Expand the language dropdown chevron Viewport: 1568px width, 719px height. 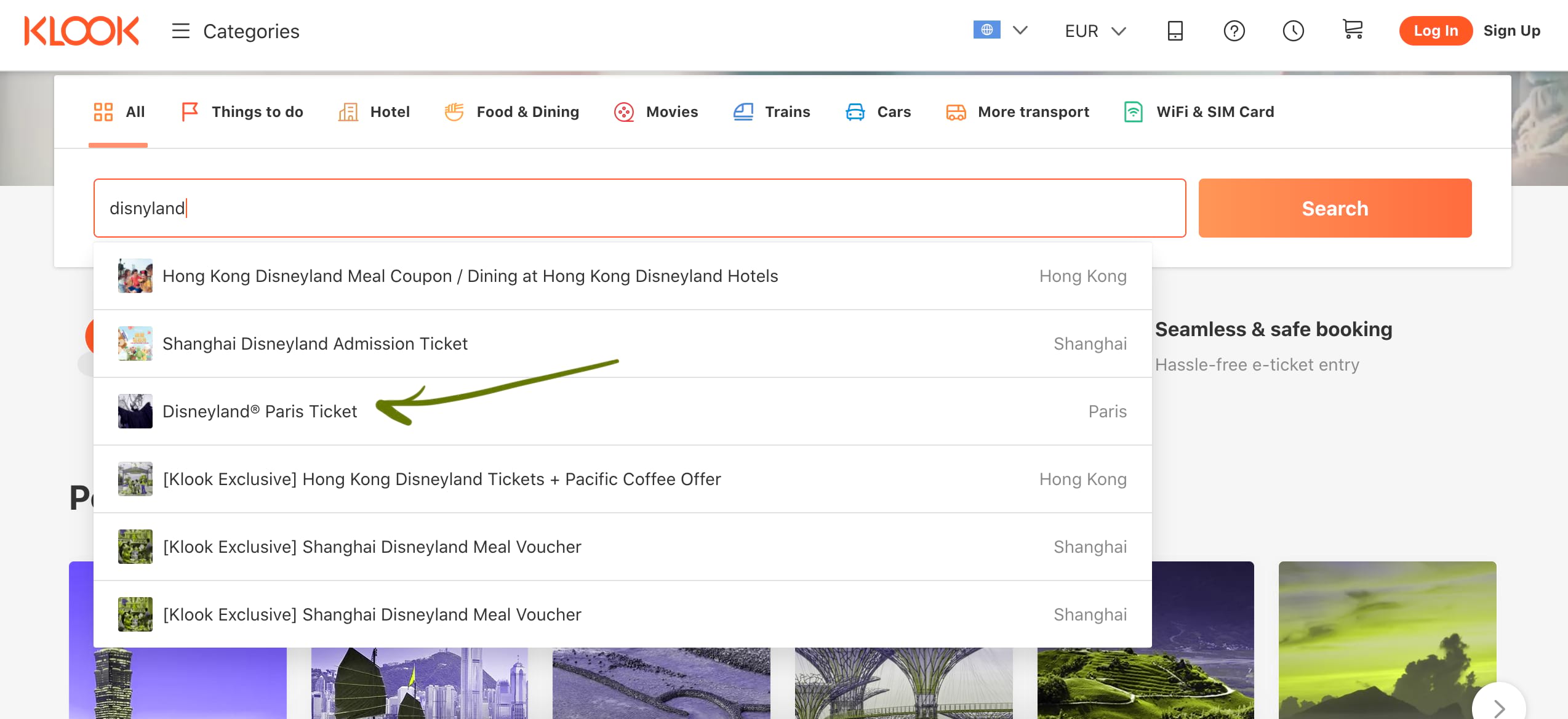pyautogui.click(x=1020, y=30)
